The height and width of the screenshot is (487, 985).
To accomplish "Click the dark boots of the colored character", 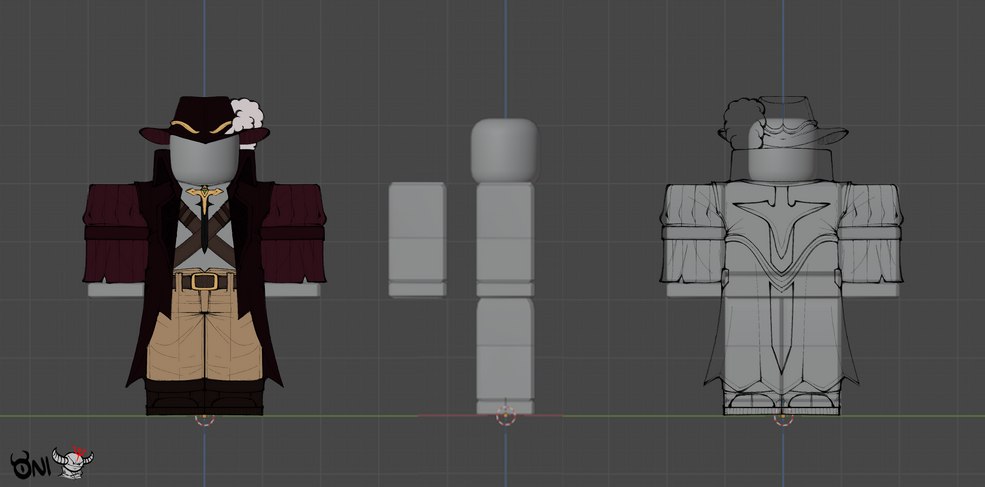I will (x=204, y=398).
